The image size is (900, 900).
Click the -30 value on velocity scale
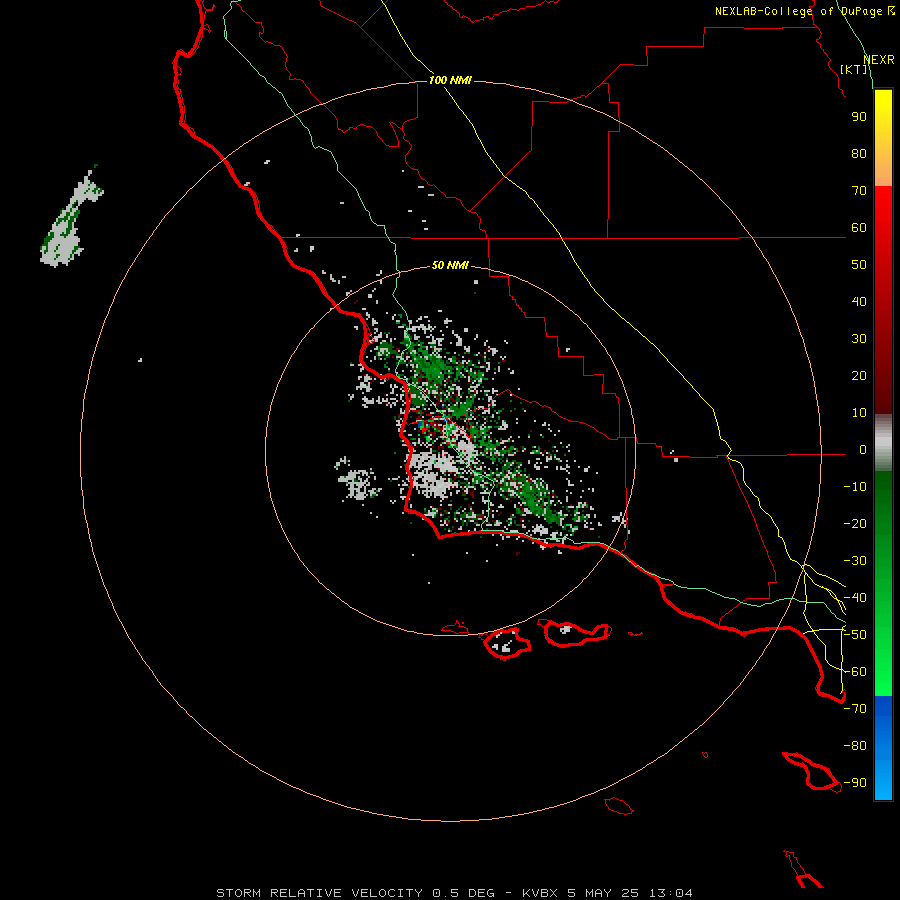point(855,561)
